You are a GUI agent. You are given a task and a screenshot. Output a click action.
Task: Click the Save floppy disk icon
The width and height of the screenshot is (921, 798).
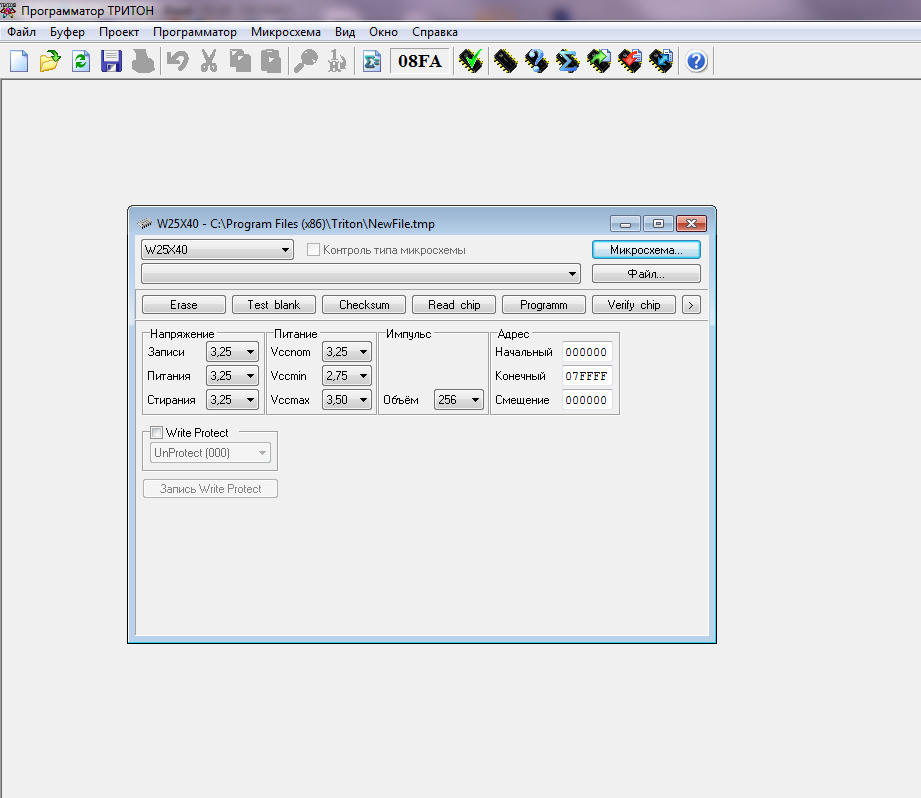111,61
